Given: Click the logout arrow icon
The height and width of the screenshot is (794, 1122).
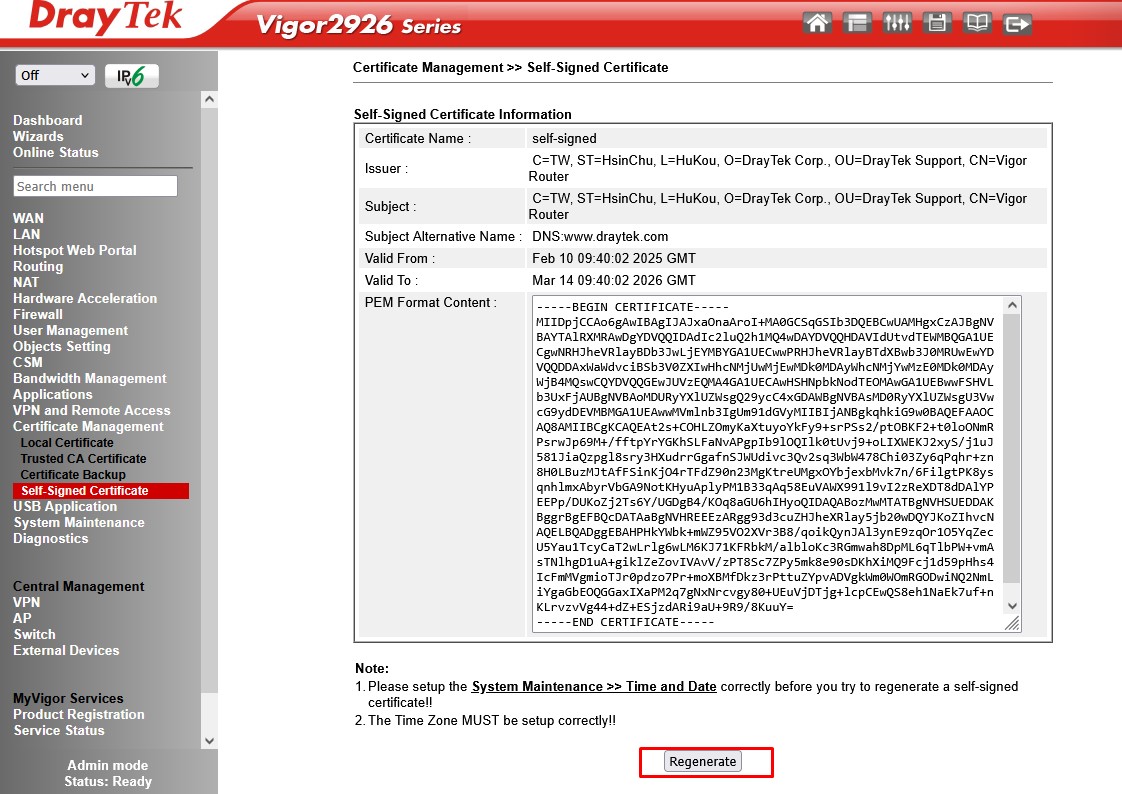Looking at the screenshot, I should [1017, 23].
